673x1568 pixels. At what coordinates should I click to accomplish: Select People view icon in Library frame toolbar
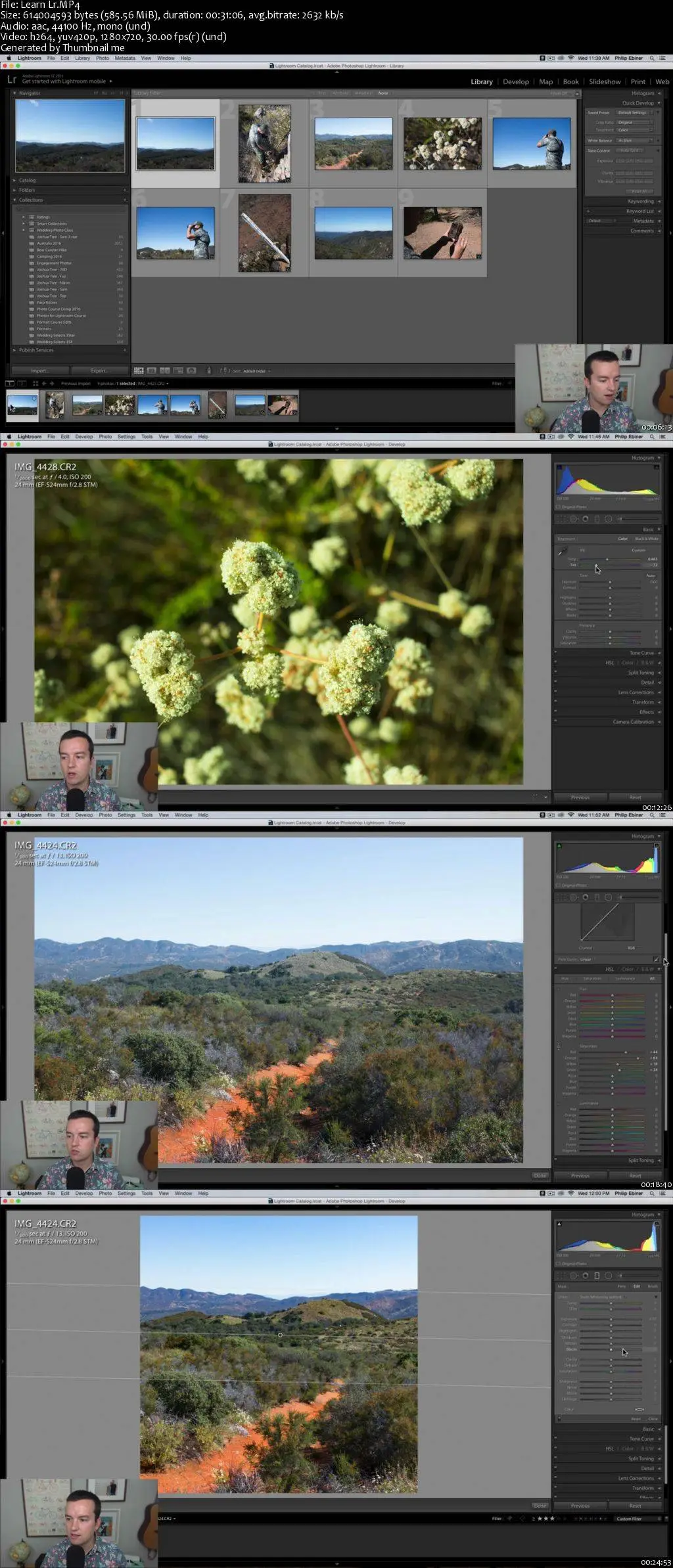[x=191, y=370]
